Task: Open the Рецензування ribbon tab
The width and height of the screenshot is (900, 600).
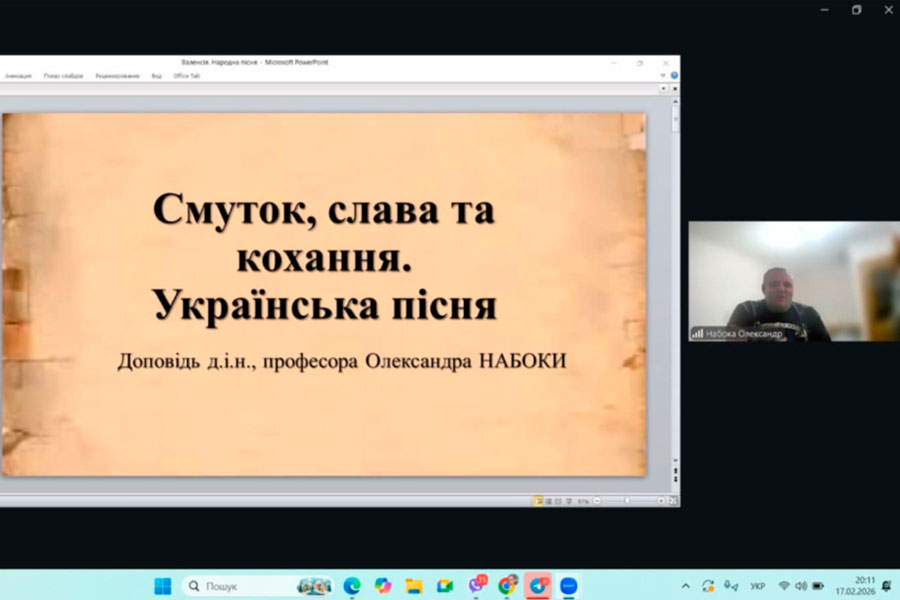Action: pyautogui.click(x=116, y=75)
